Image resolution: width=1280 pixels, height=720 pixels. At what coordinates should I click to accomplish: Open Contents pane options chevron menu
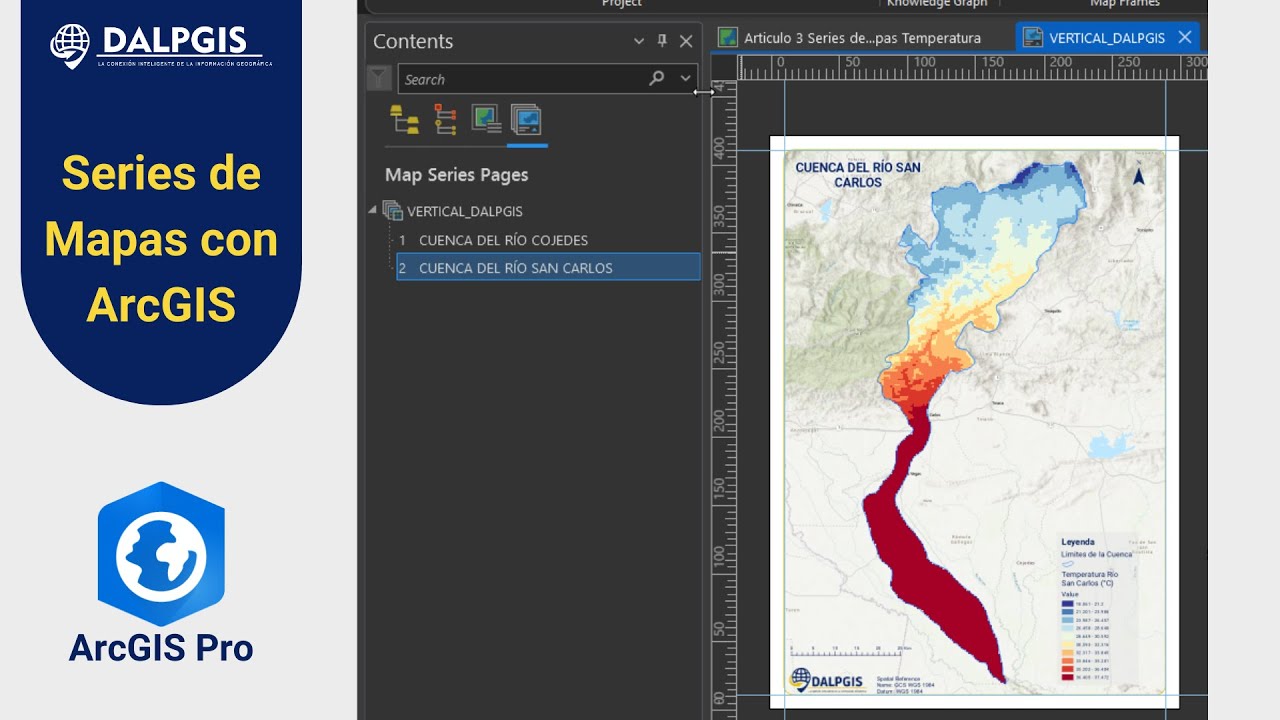tap(639, 41)
